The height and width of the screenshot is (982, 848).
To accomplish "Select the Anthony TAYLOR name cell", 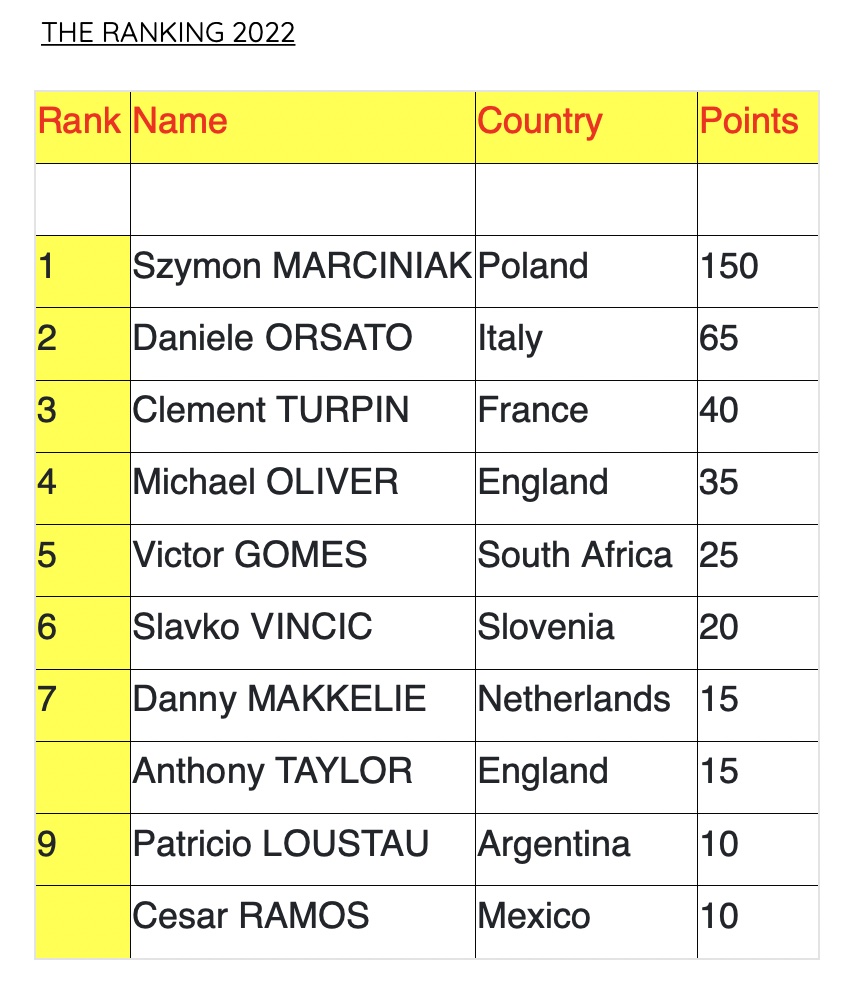I will pos(272,771).
